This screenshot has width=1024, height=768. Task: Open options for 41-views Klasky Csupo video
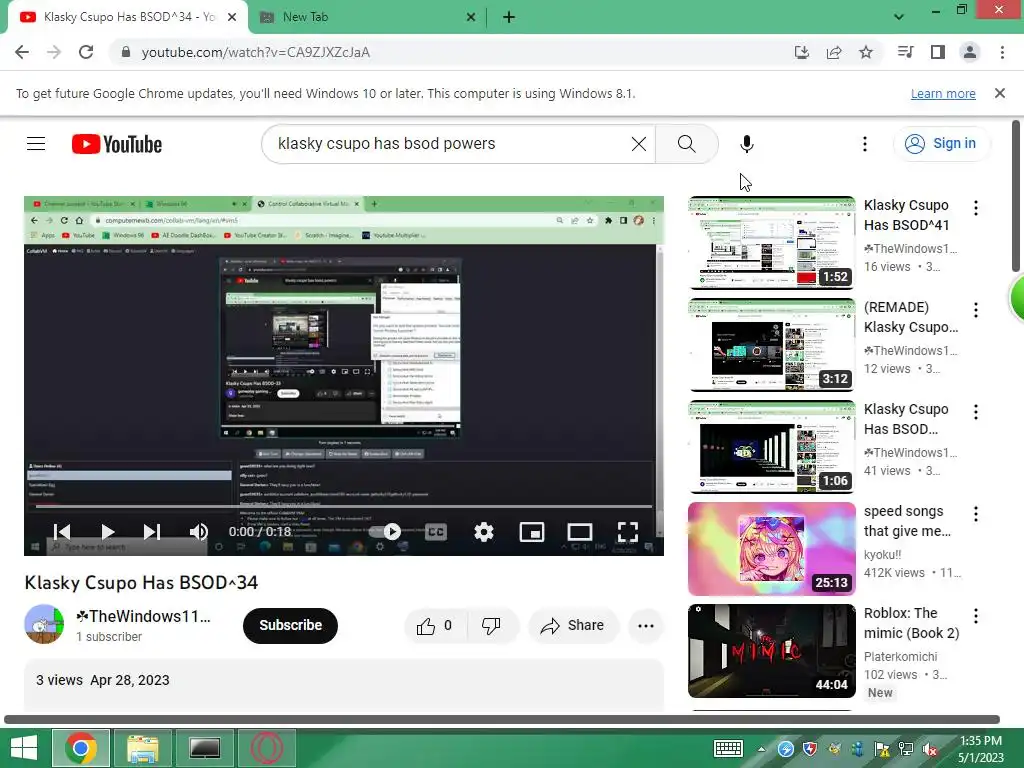point(976,411)
